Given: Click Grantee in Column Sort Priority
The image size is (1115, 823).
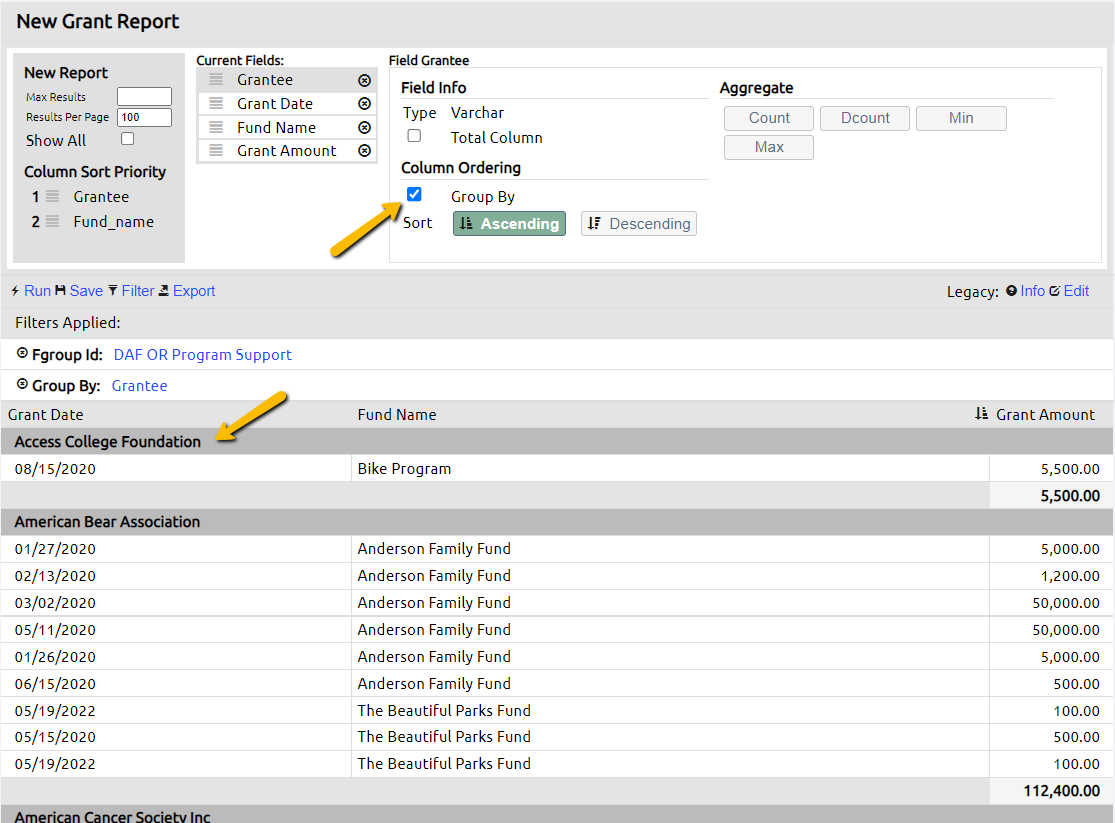Looking at the screenshot, I should pyautogui.click(x=101, y=196).
